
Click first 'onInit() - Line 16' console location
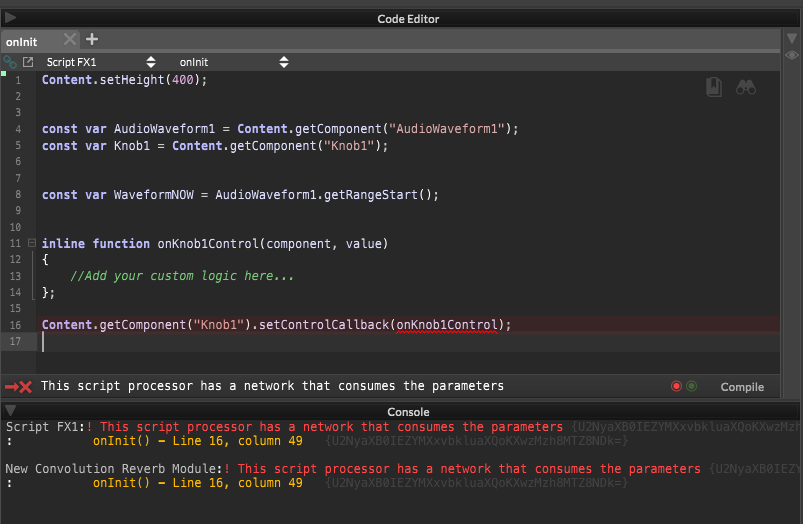click(198, 441)
